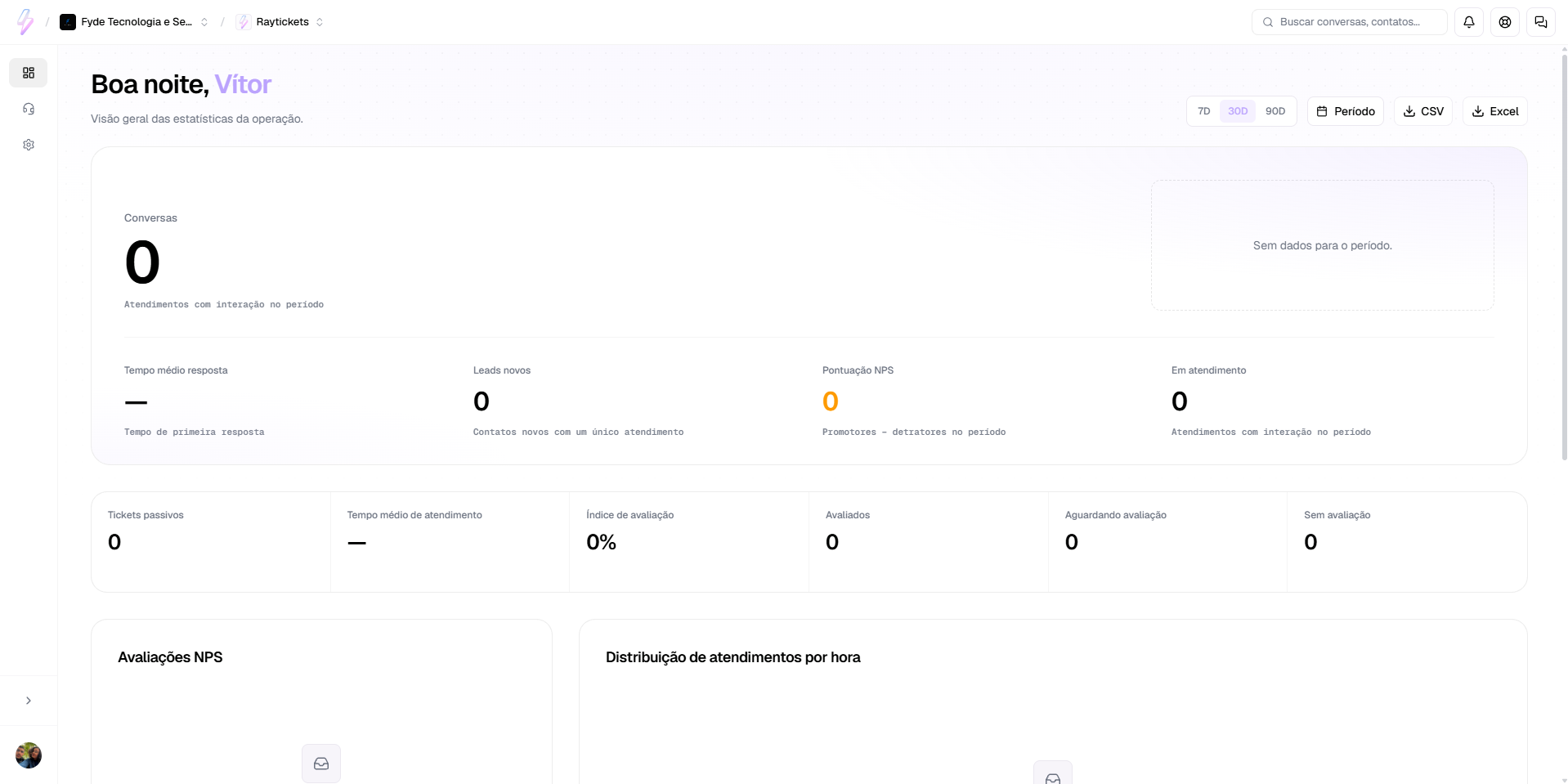Screen dimensions: 1568x784
Task: Open the headset support sidebar icon
Action: coord(29,109)
